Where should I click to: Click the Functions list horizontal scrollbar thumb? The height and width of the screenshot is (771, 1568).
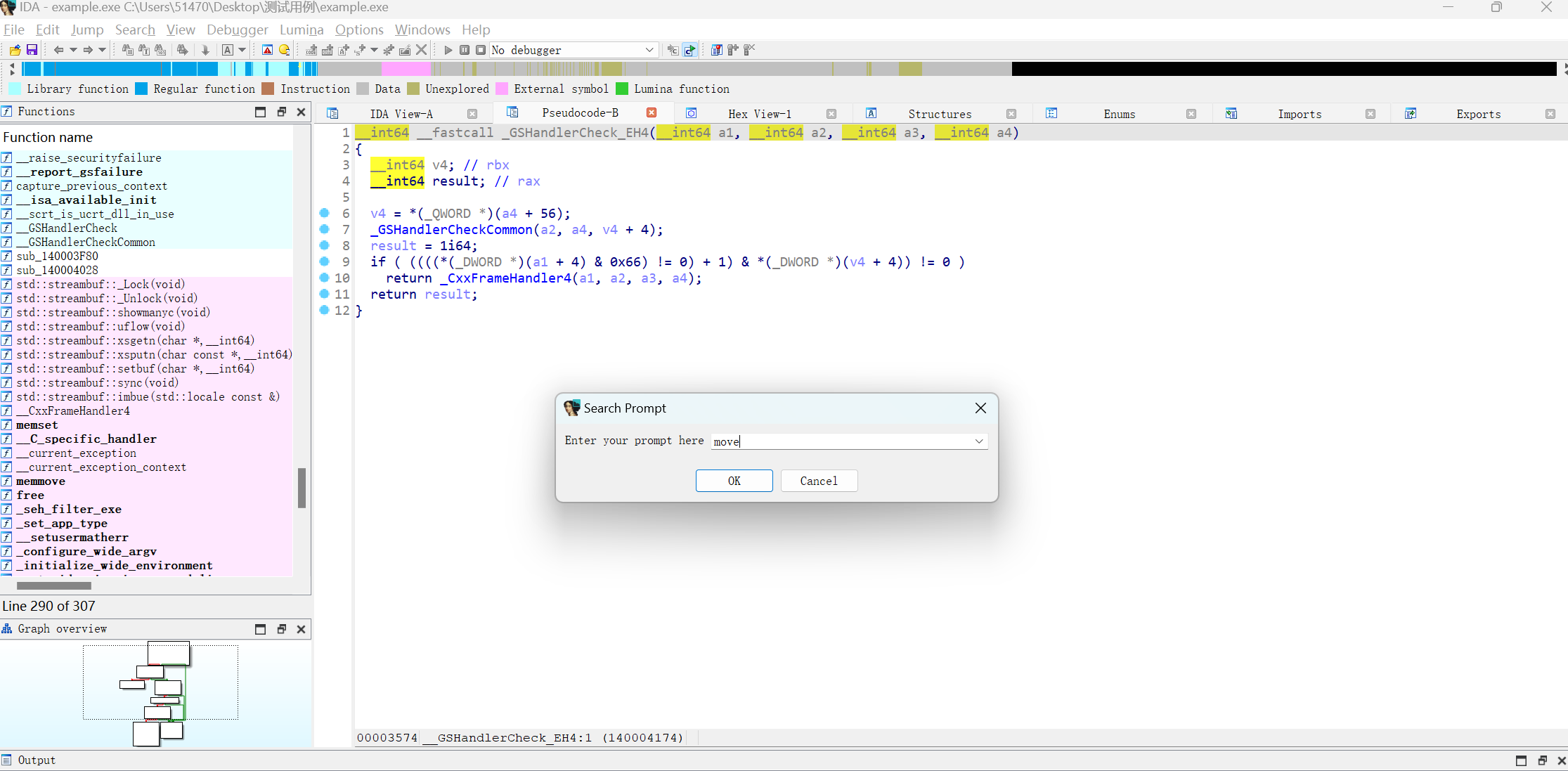[54, 585]
